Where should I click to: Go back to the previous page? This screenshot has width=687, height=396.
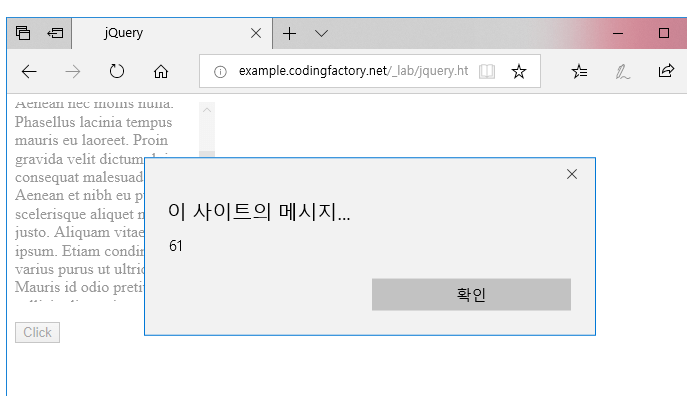pyautogui.click(x=29, y=71)
